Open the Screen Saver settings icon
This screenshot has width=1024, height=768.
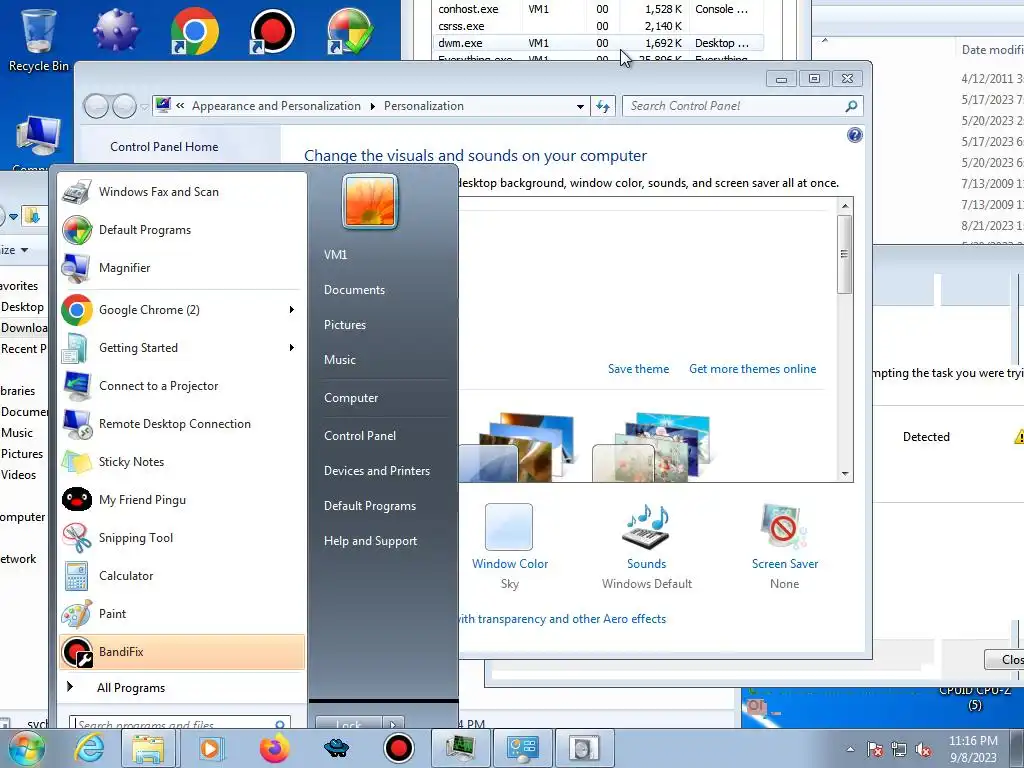point(784,526)
